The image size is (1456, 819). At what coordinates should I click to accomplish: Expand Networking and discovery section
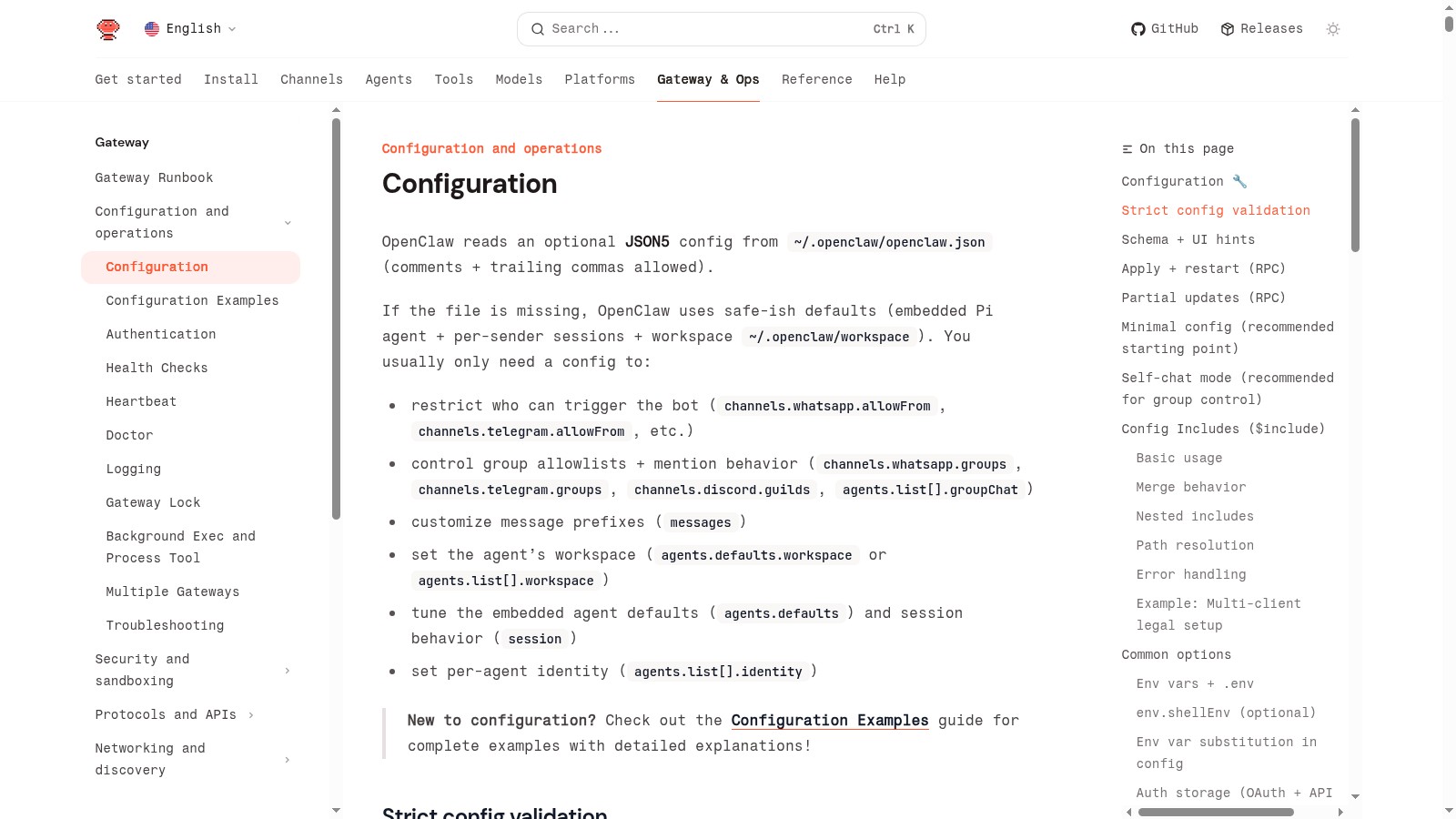288,760
